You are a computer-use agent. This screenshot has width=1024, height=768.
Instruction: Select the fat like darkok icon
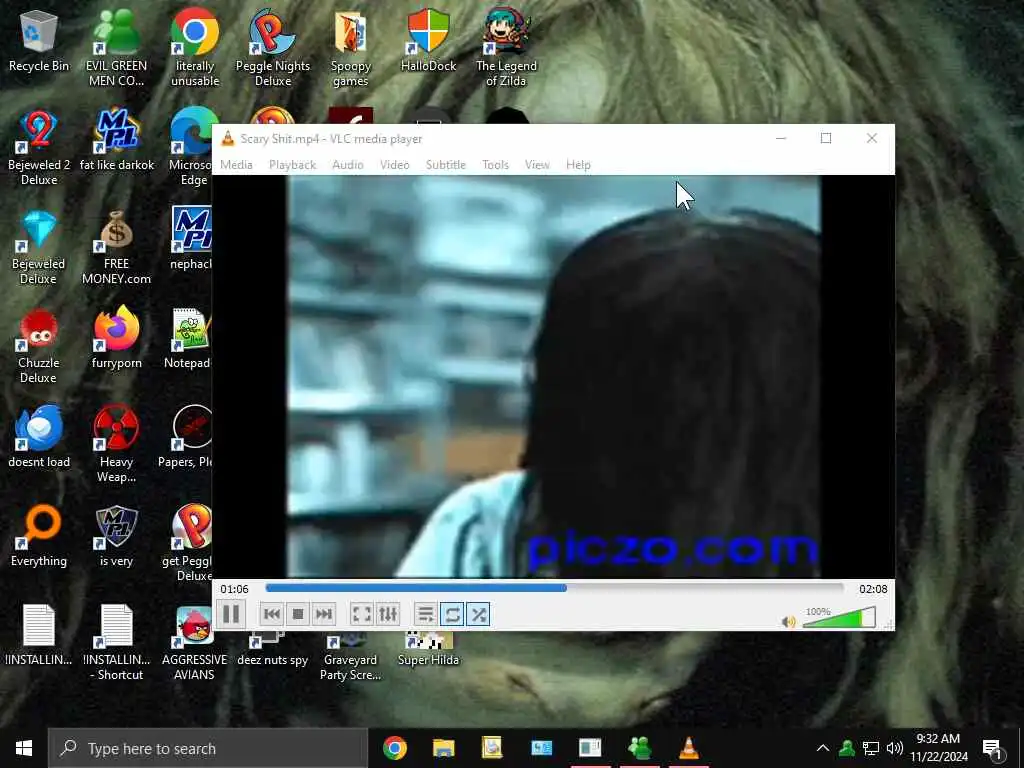[x=116, y=141]
